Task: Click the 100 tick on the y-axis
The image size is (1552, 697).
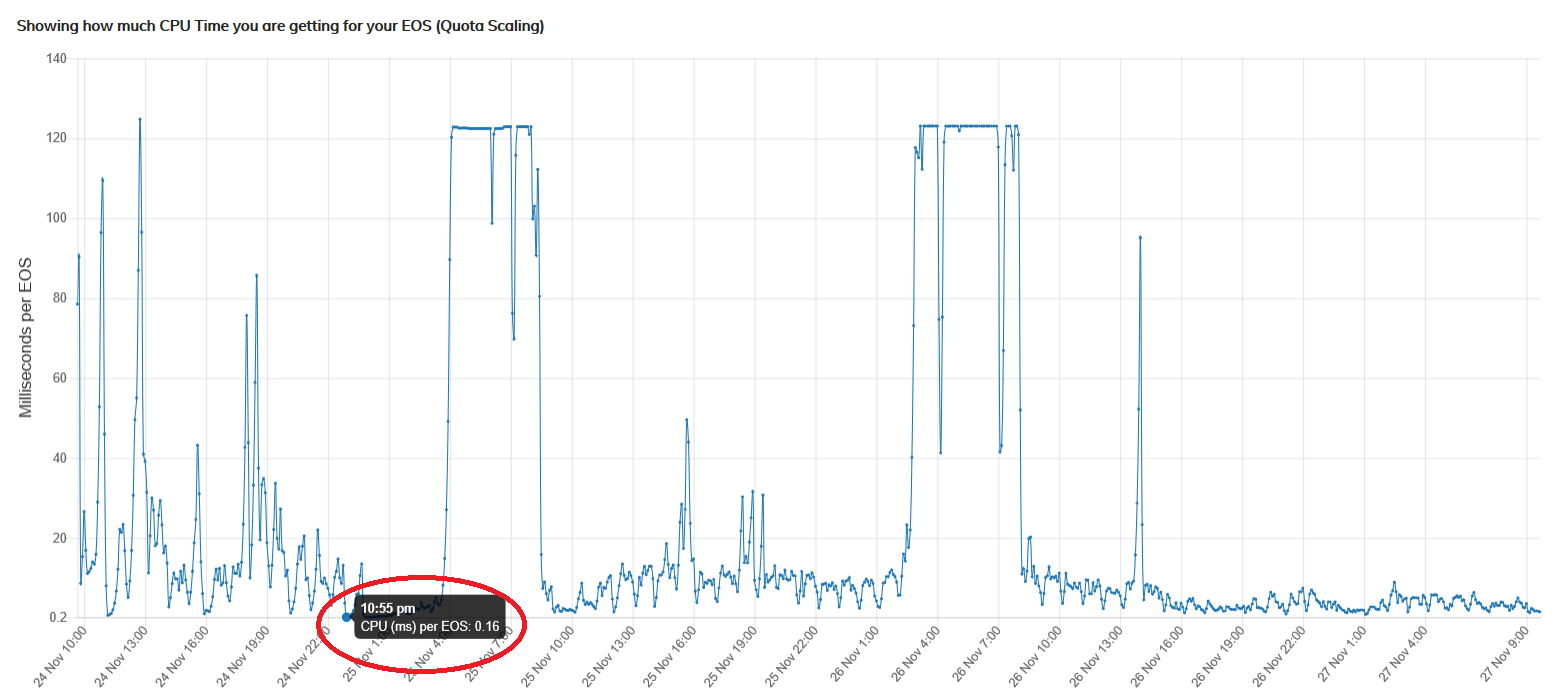Action: coord(56,218)
